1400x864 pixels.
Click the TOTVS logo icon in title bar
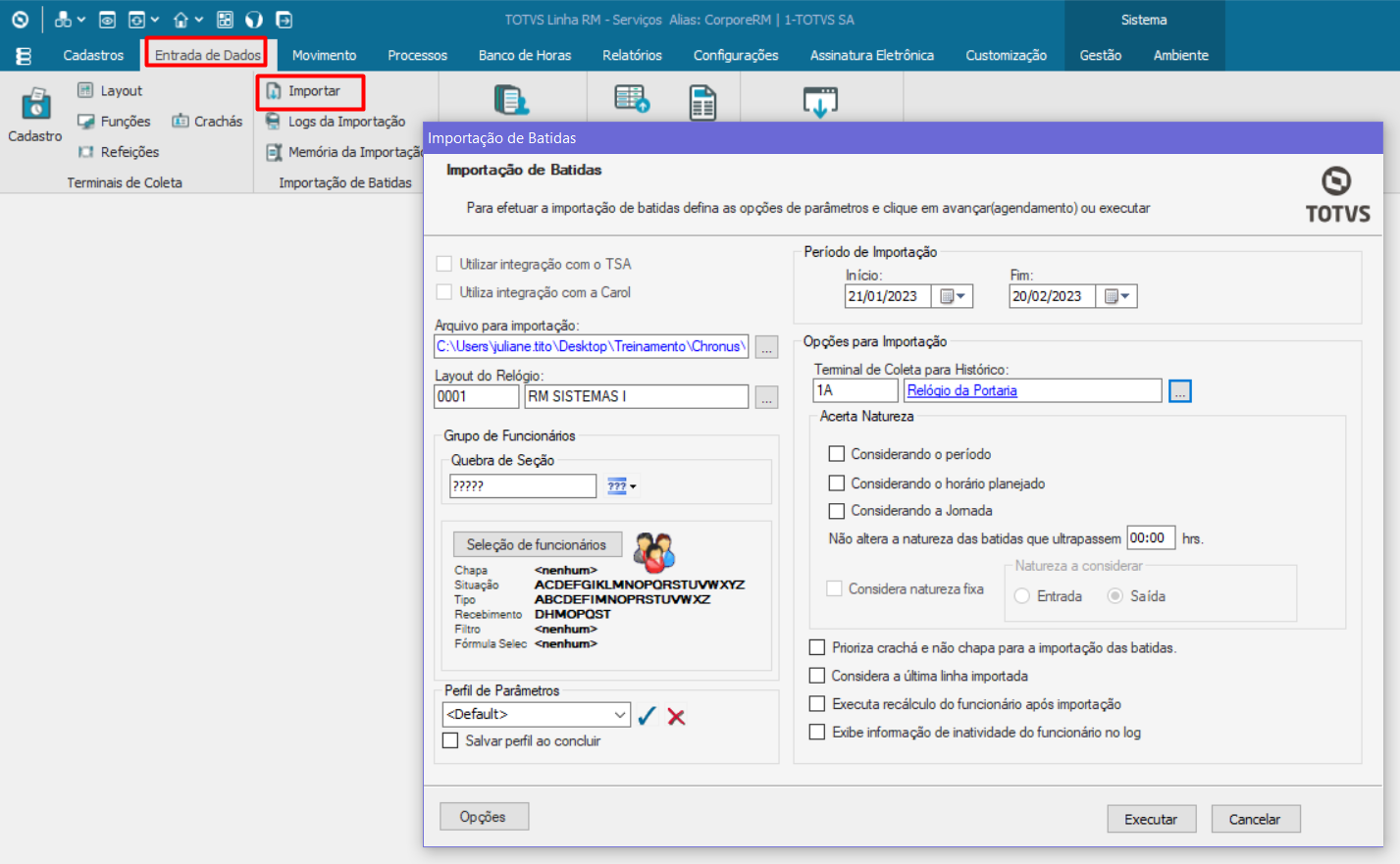click(x=20, y=20)
